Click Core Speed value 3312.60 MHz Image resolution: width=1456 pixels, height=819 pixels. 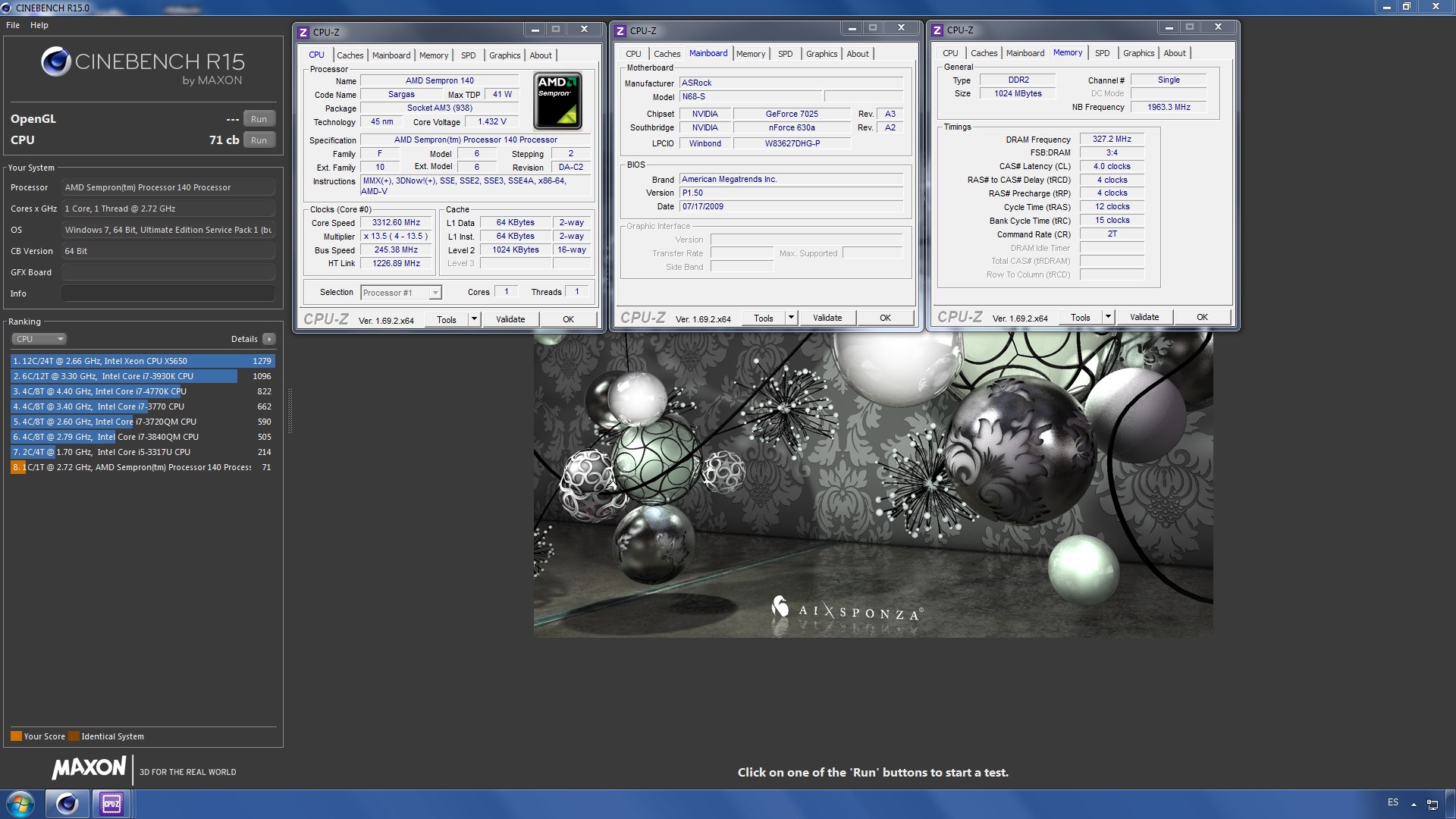(396, 223)
